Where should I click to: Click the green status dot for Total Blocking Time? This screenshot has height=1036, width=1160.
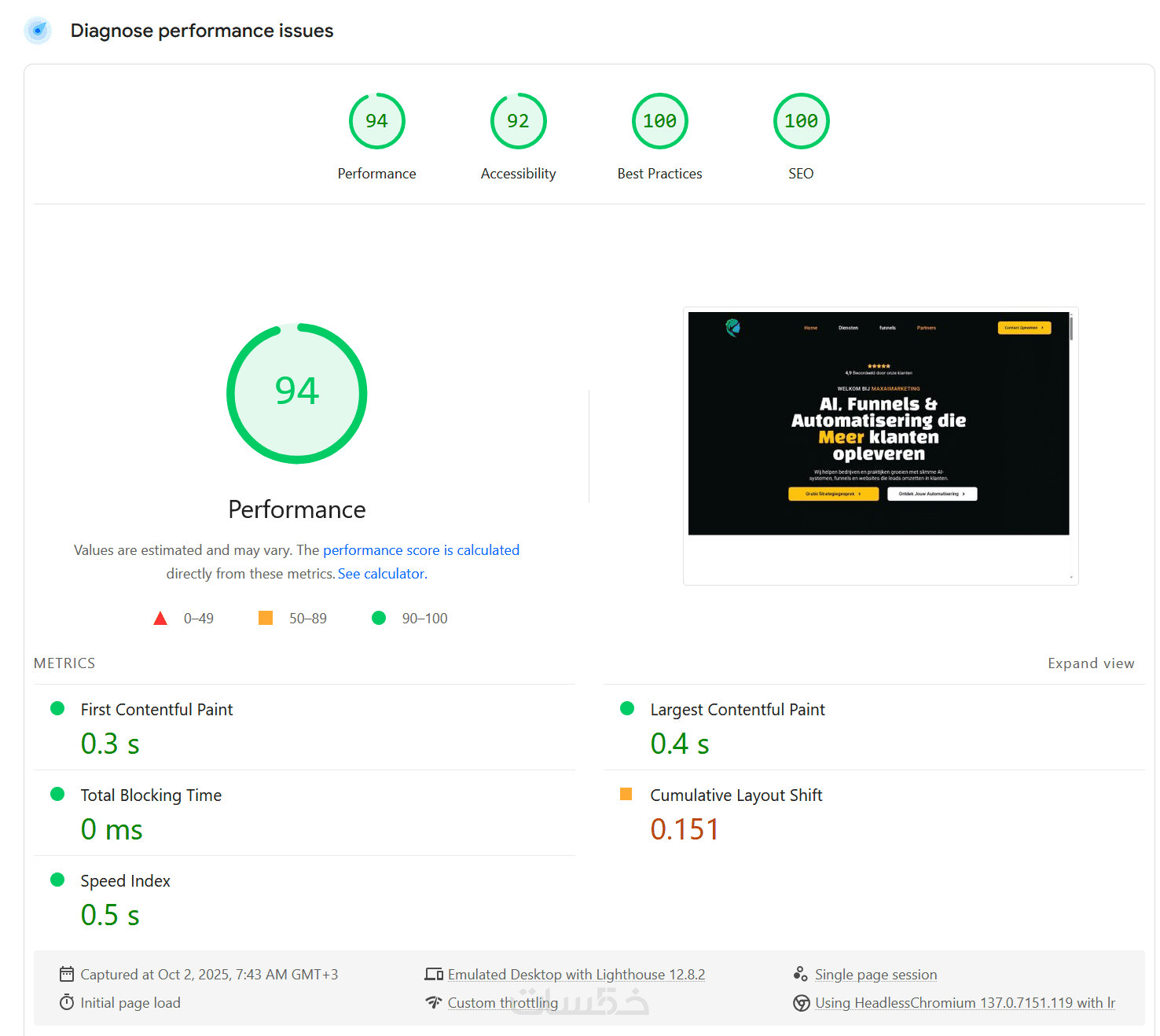57,794
